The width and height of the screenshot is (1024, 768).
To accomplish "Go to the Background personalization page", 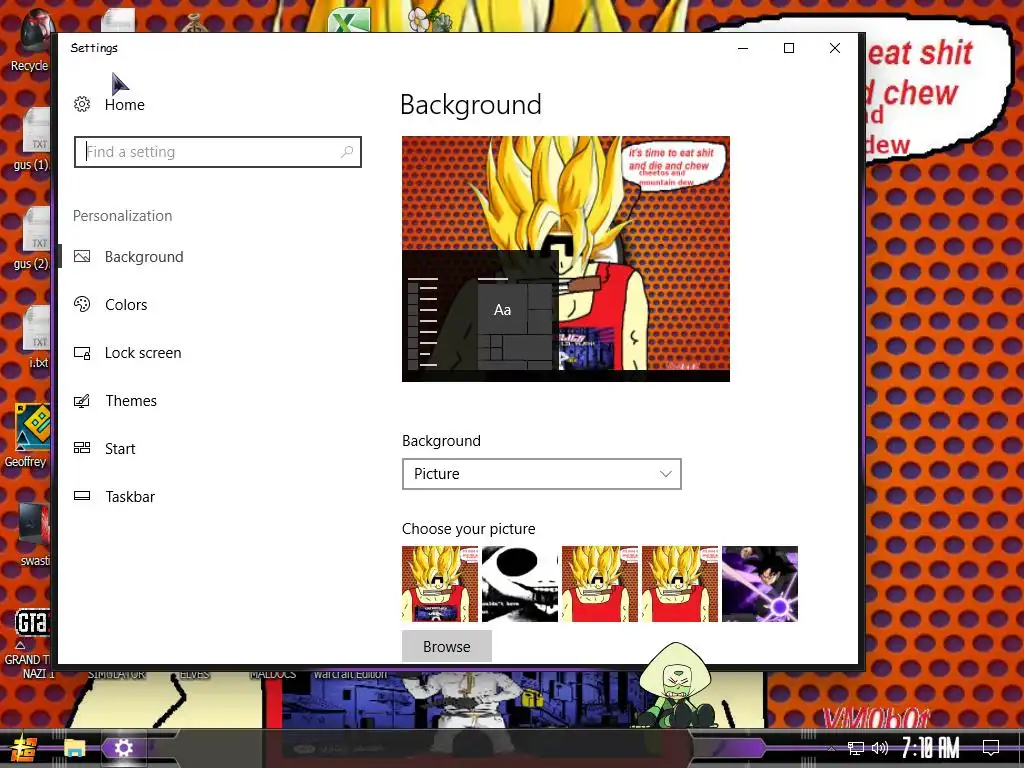I will [x=144, y=257].
